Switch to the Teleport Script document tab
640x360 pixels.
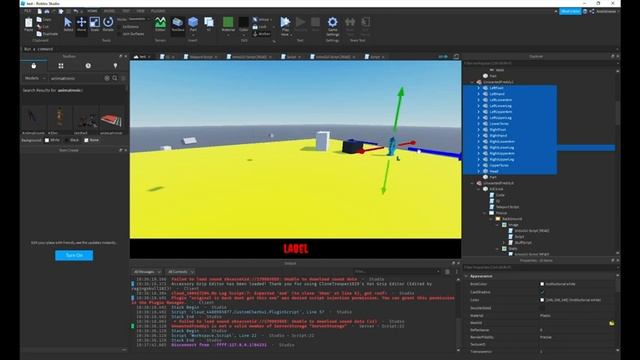tap(200, 57)
